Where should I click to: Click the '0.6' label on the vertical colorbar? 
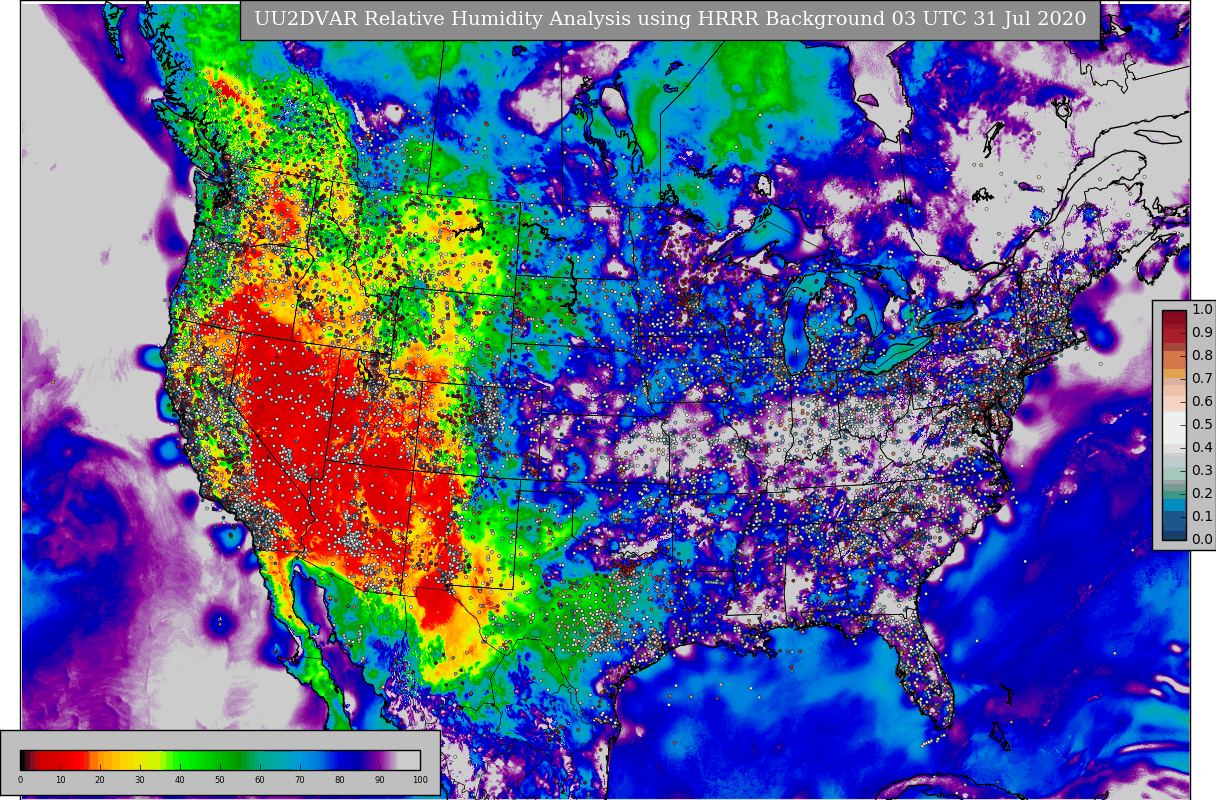point(1203,402)
